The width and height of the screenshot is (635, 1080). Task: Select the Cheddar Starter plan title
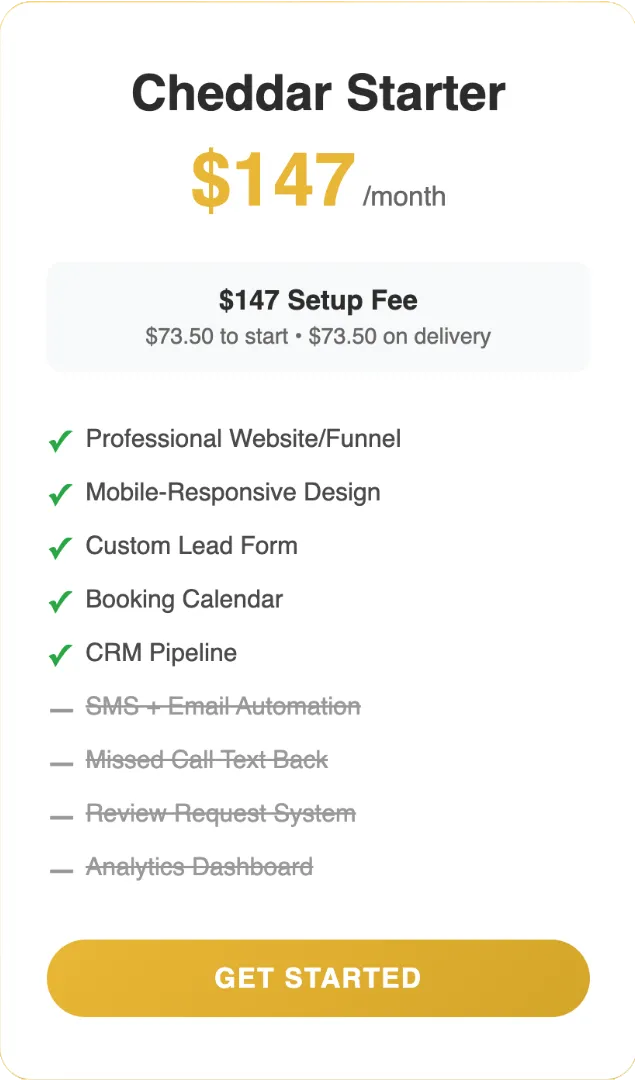[318, 93]
